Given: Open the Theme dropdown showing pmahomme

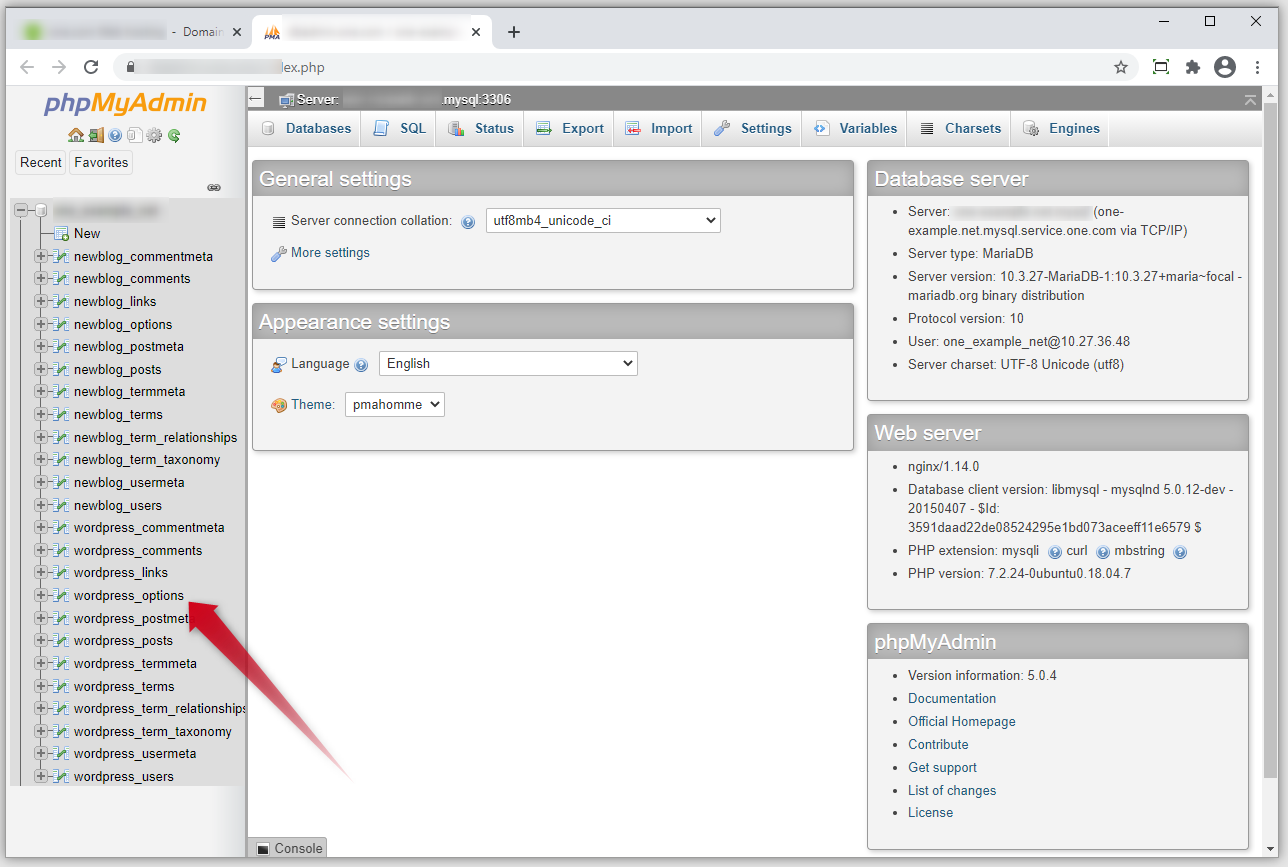Looking at the screenshot, I should (x=394, y=405).
